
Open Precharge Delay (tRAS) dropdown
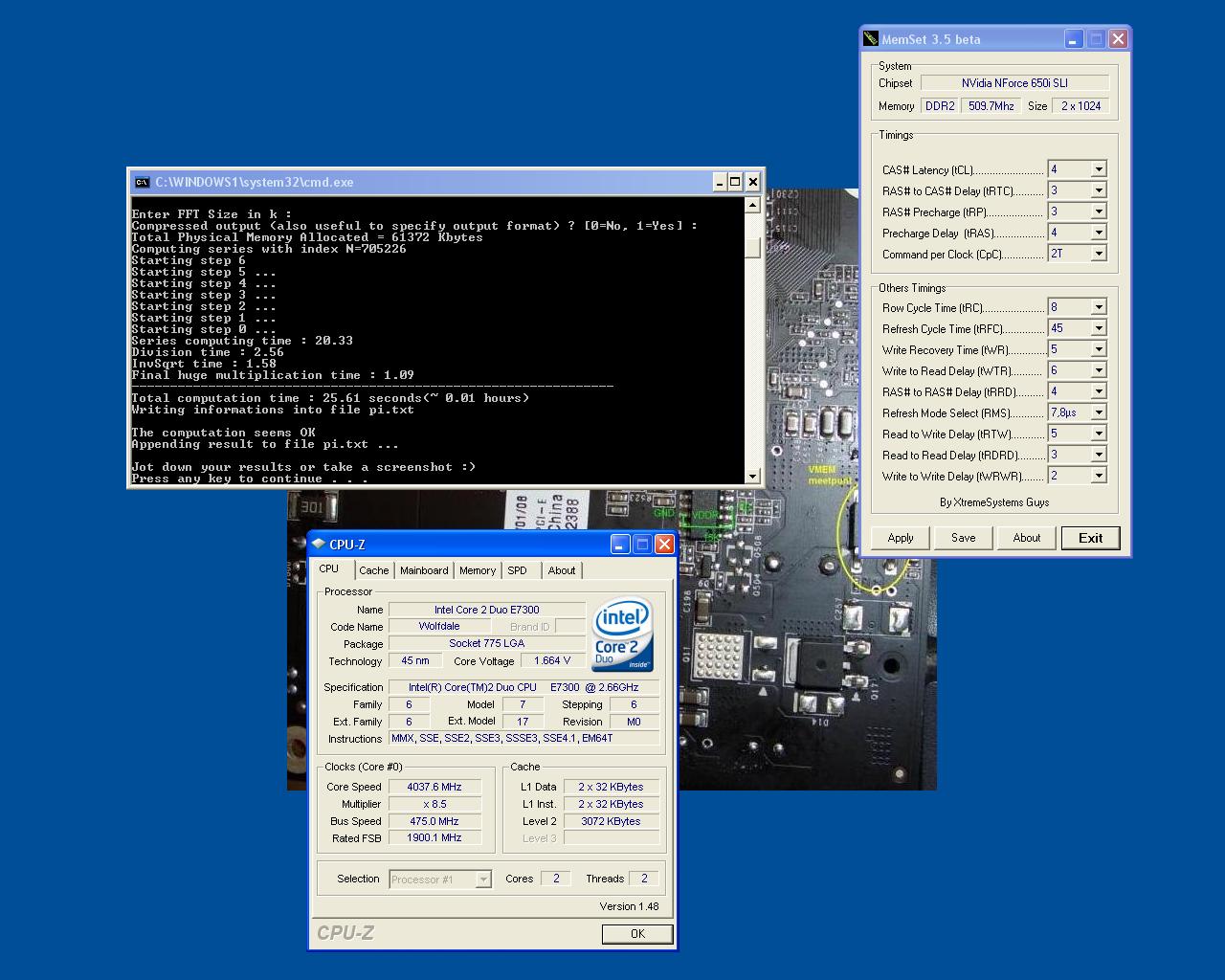tap(1099, 233)
